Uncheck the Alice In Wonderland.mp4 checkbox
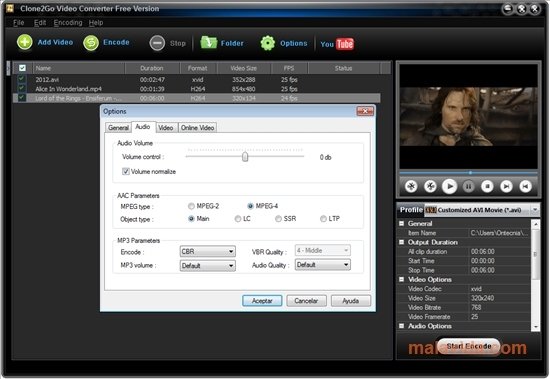 click(22, 88)
